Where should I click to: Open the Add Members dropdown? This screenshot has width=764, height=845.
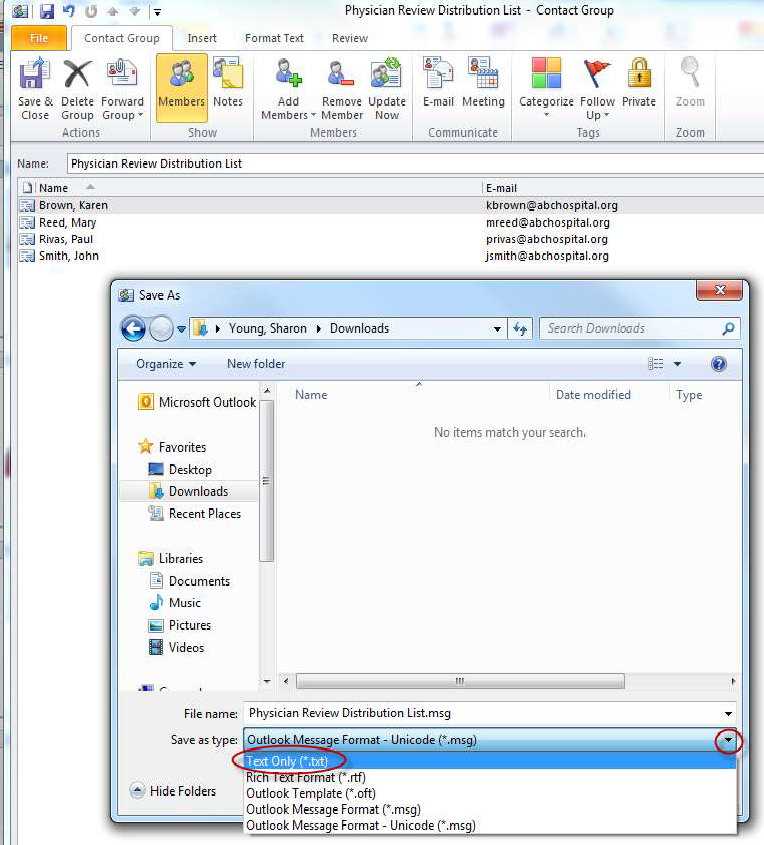click(x=288, y=89)
